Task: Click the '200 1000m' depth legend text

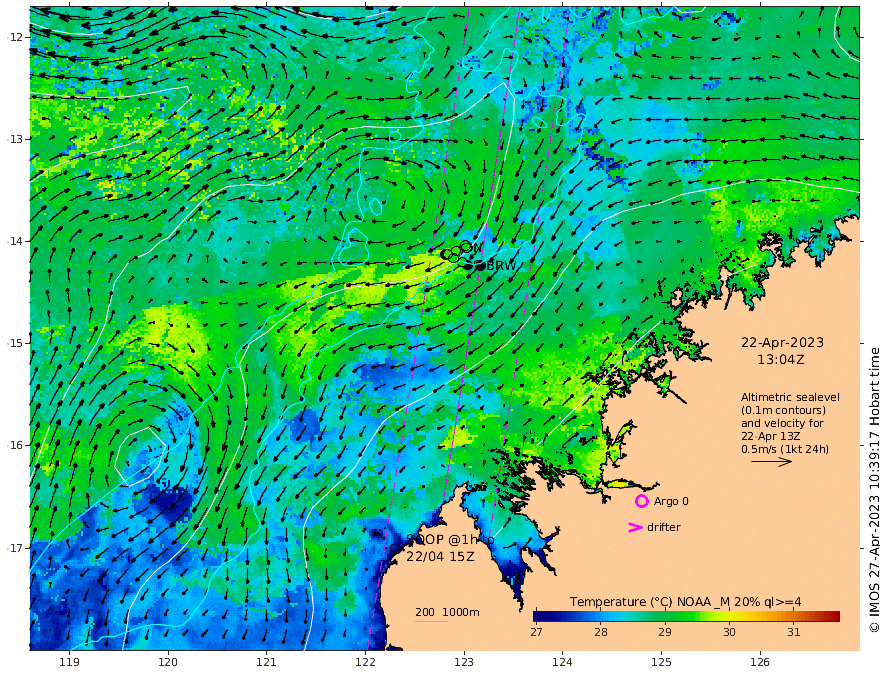Action: click(x=447, y=612)
